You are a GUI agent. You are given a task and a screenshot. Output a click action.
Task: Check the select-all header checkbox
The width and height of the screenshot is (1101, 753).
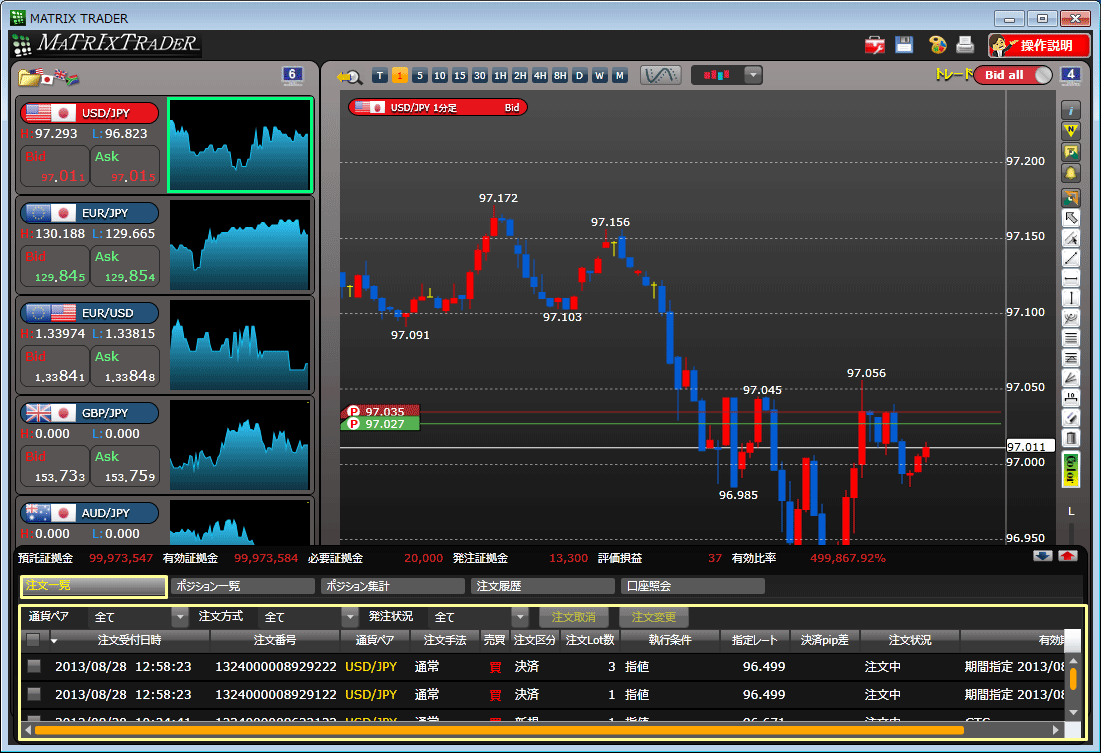pos(33,640)
